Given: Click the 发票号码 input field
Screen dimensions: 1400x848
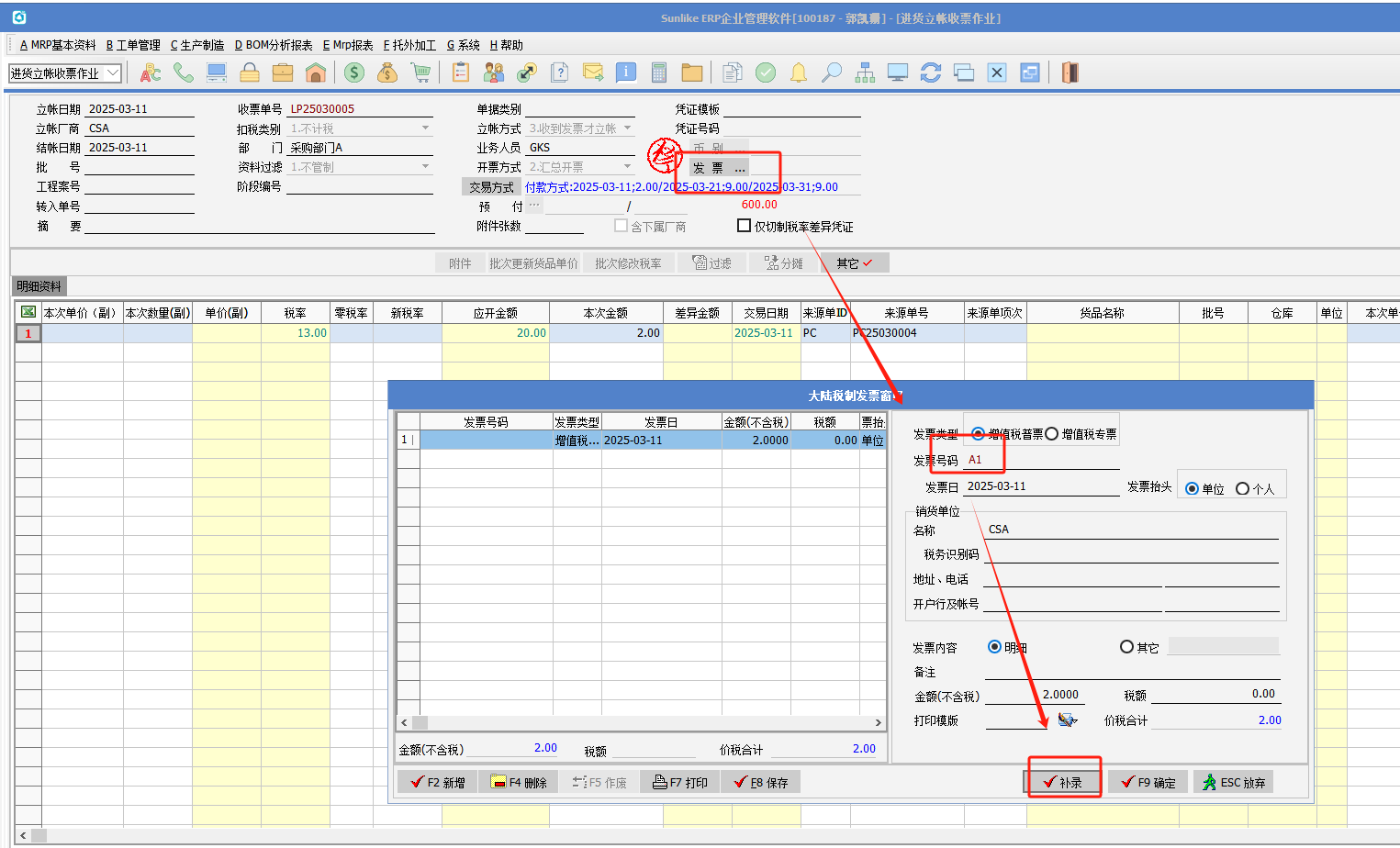Looking at the screenshot, I should pyautogui.click(x=1042, y=461).
